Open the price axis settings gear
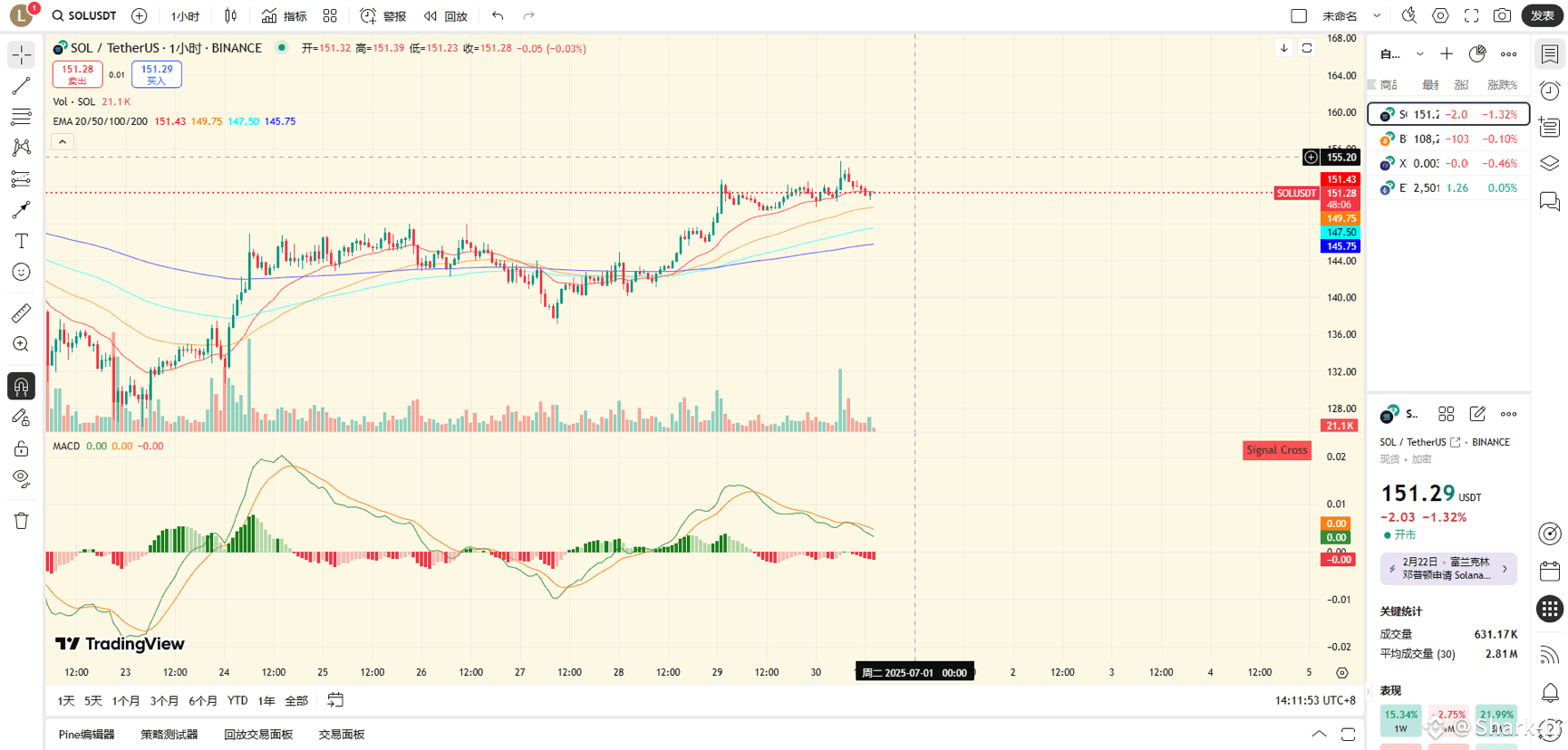The height and width of the screenshot is (750, 1568). (x=1342, y=672)
